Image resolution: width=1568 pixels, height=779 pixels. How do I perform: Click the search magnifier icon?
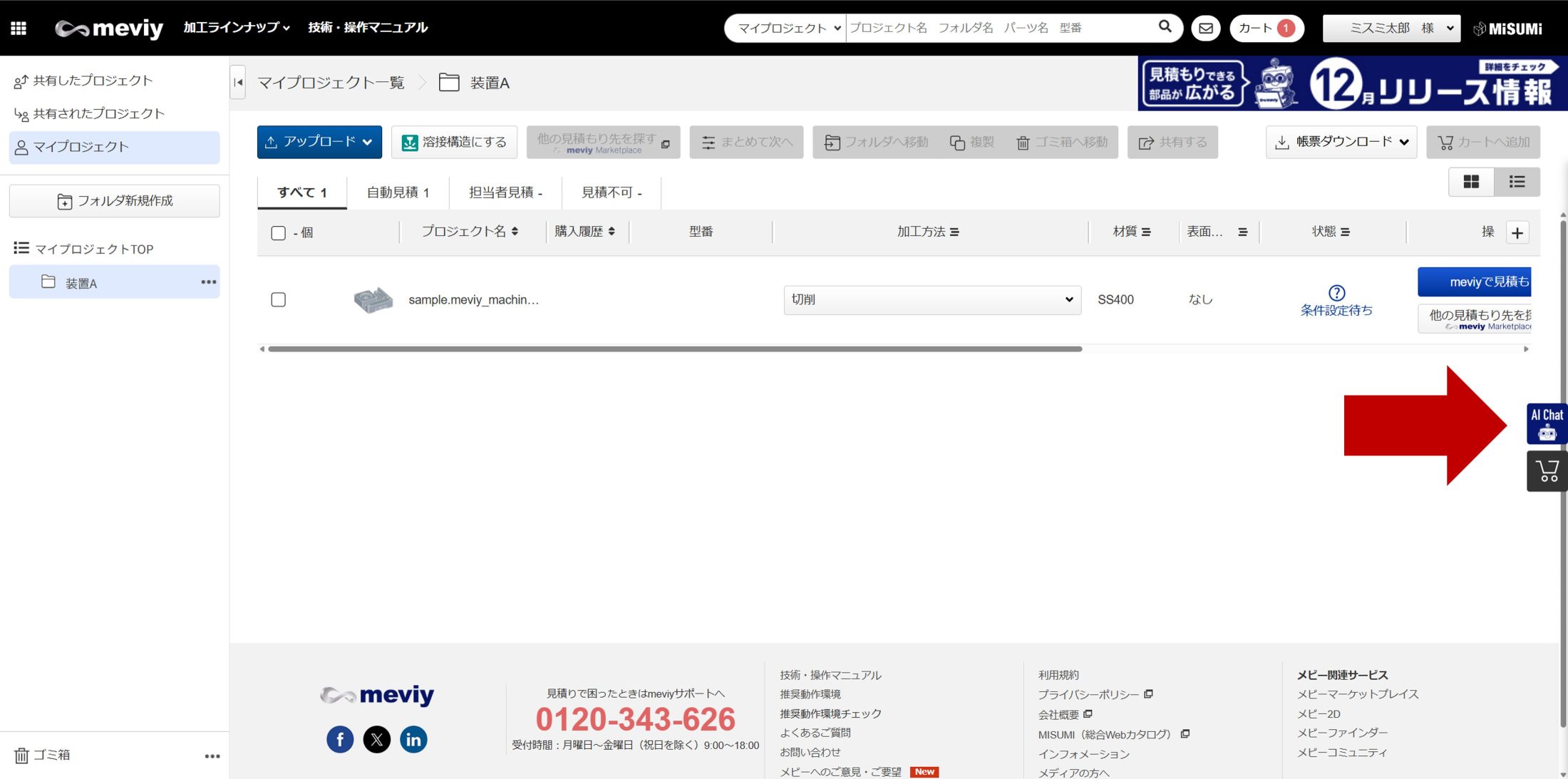click(1165, 26)
